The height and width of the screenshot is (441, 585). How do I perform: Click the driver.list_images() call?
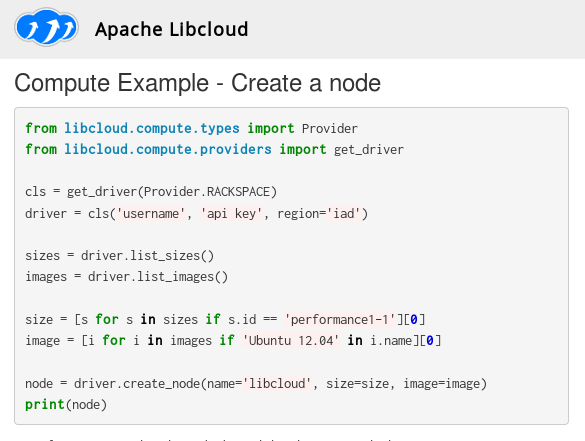158,277
